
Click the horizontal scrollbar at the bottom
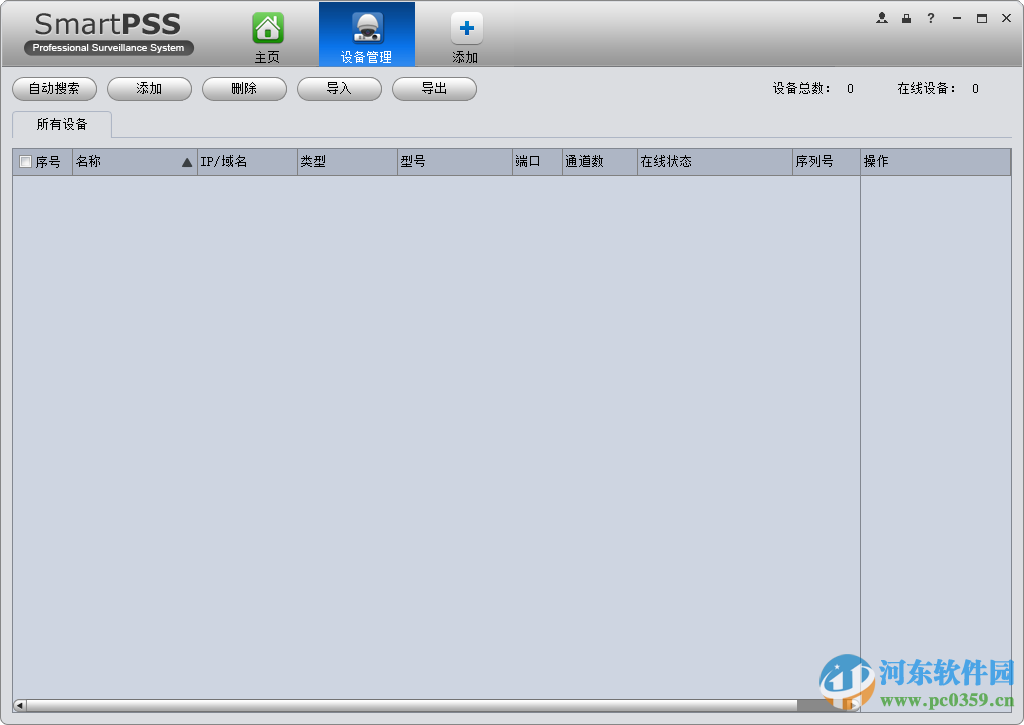(420, 704)
